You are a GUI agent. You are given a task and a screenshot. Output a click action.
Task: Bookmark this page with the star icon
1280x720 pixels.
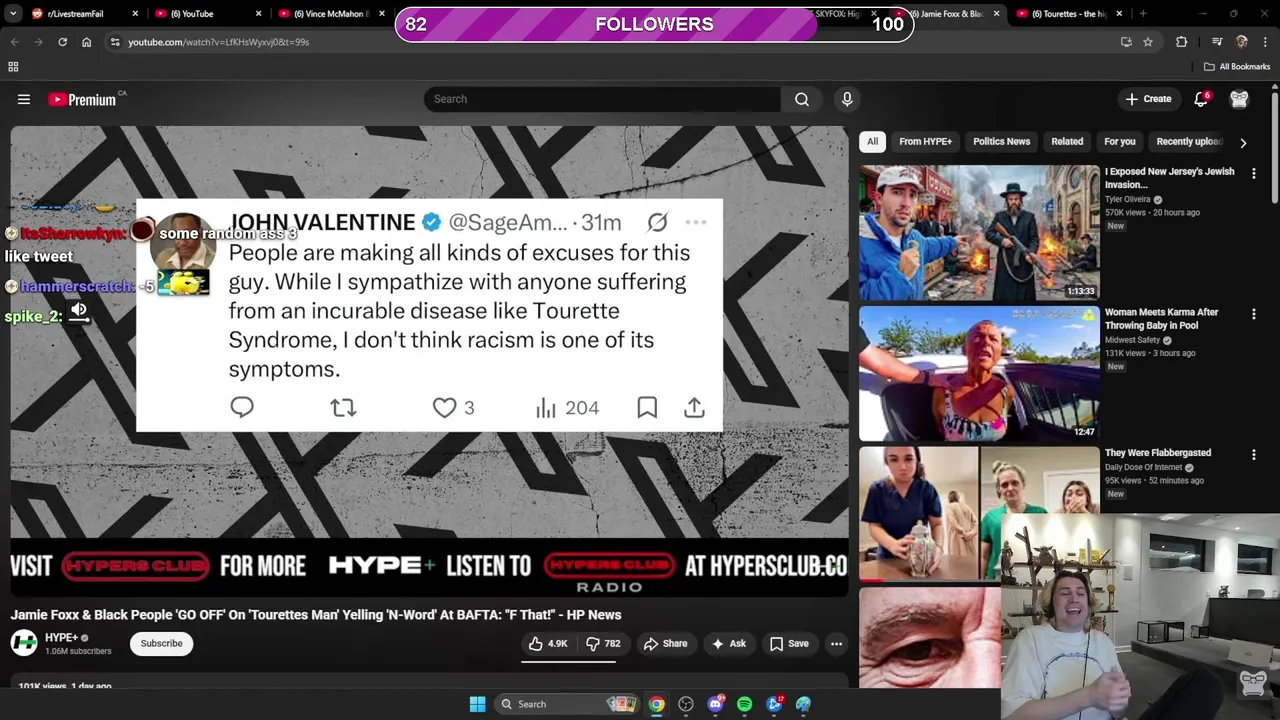1148,42
